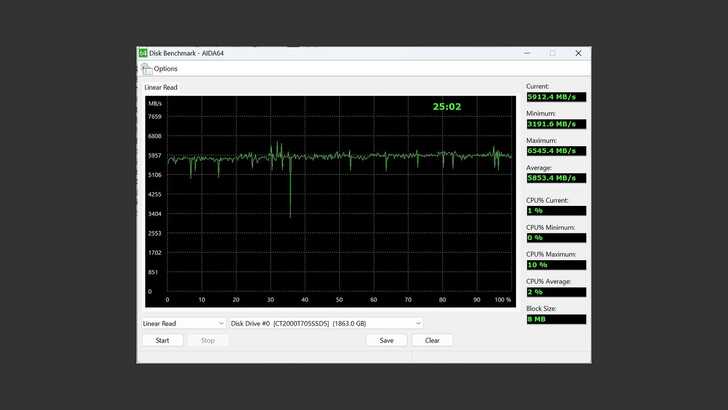Select the Minimum speed readout field

pyautogui.click(x=556, y=124)
